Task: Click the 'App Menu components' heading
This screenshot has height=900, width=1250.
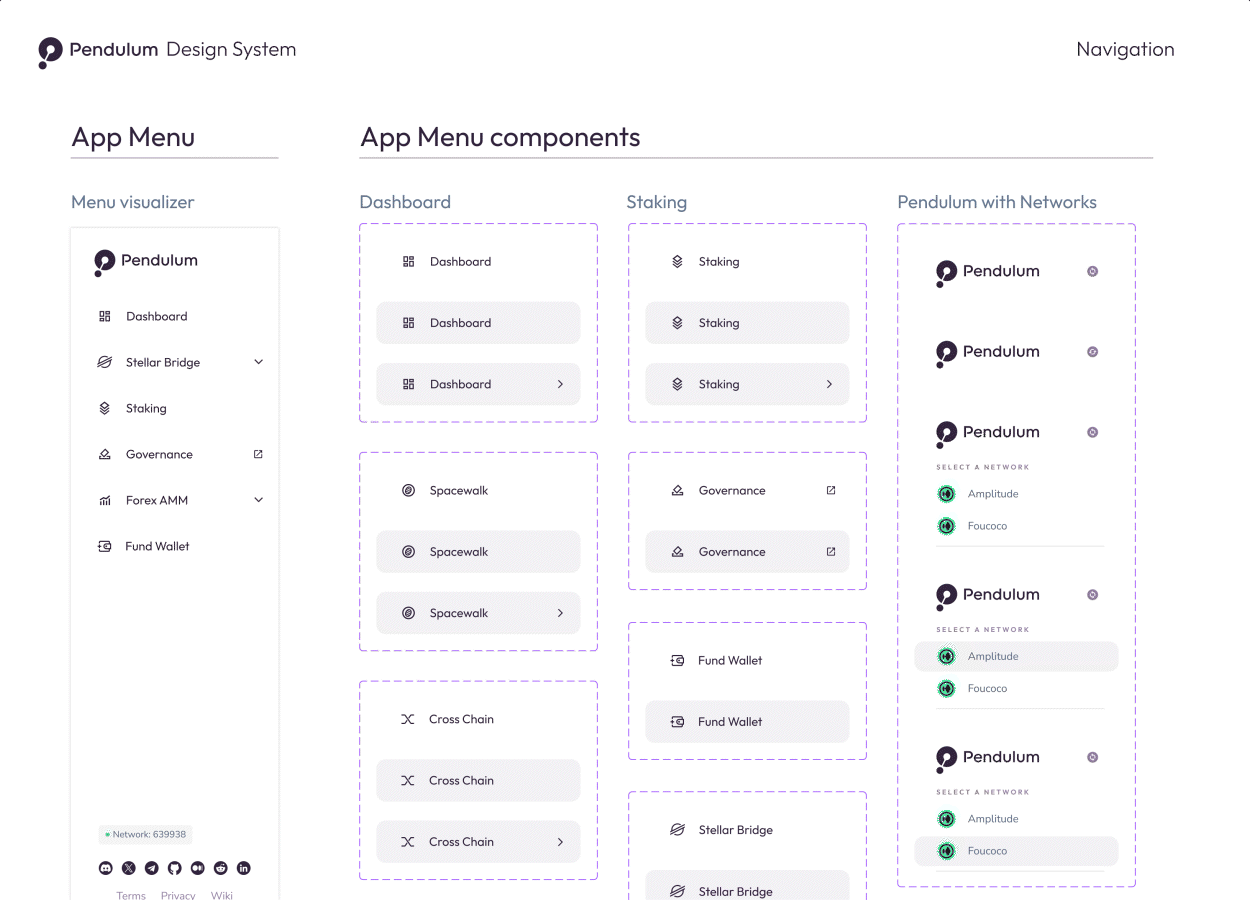Action: 500,137
